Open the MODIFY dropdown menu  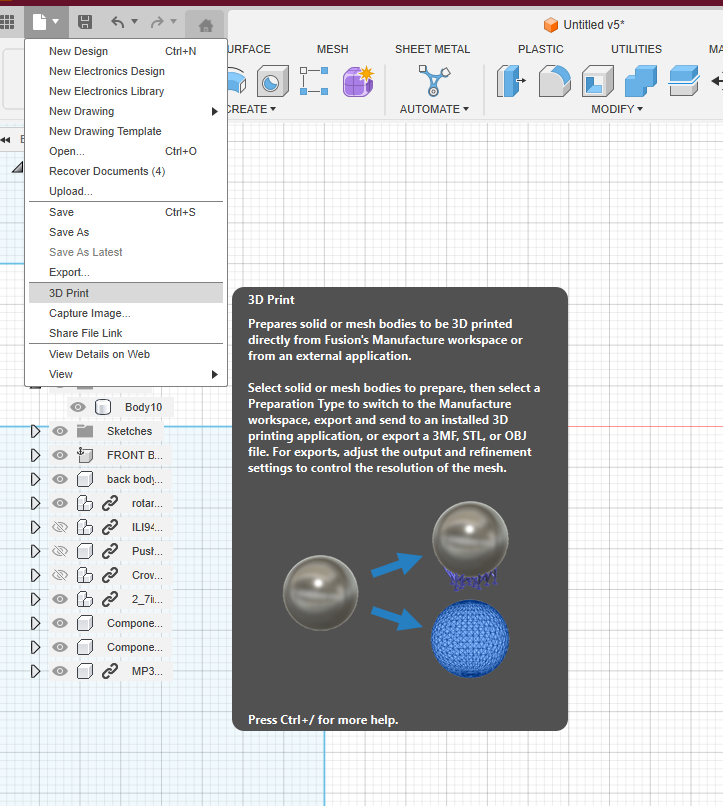tap(617, 109)
